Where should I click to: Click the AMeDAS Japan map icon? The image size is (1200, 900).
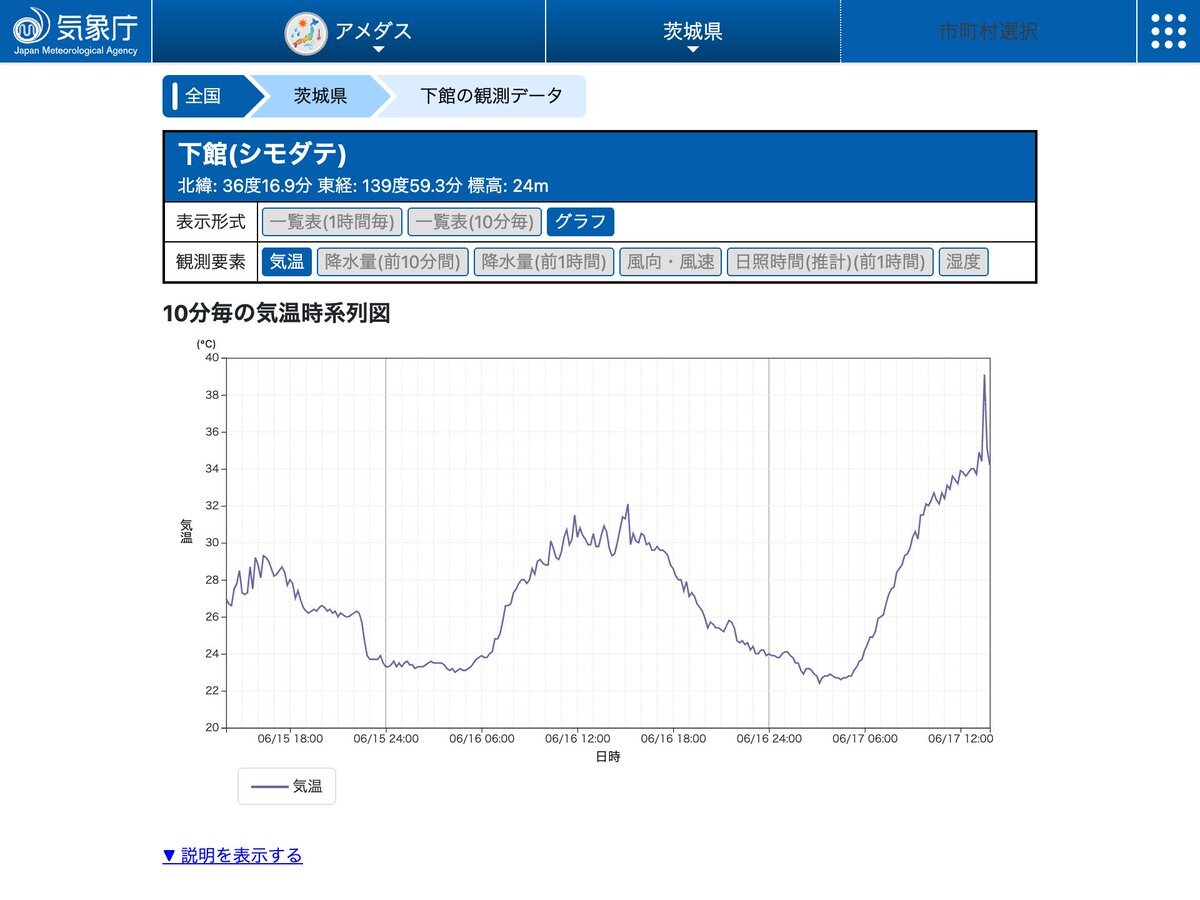pos(305,32)
